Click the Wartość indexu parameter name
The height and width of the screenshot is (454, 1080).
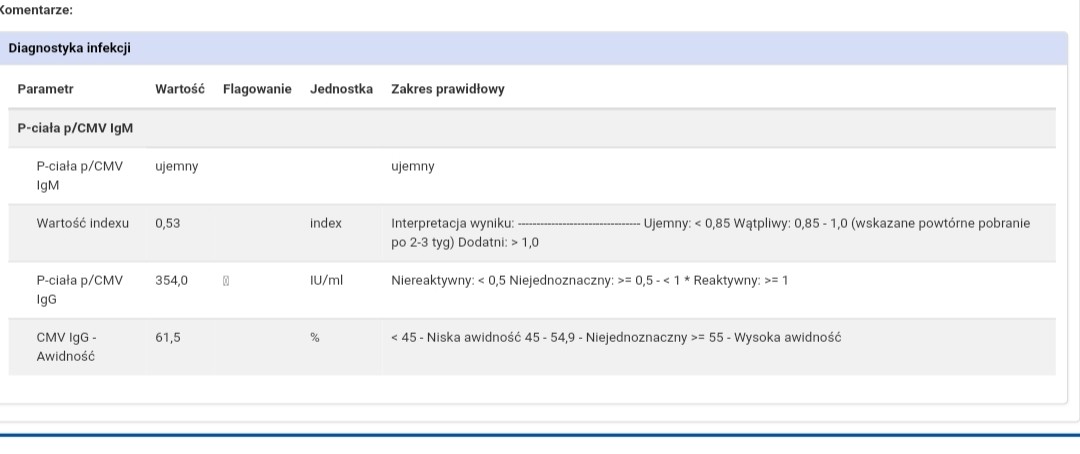pyautogui.click(x=83, y=223)
